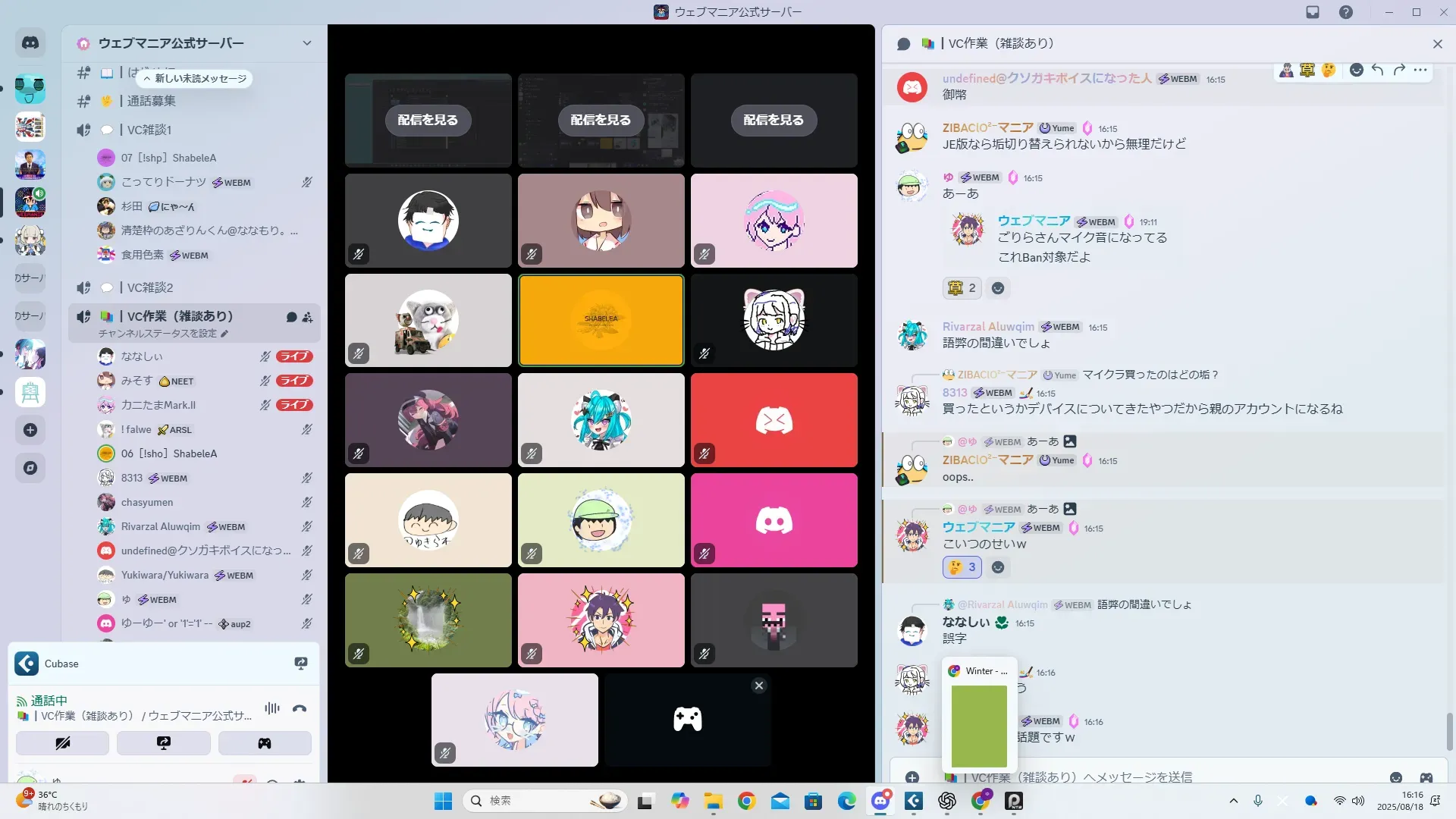Open the 通話募集 text channel
This screenshot has width=1456, height=819.
(151, 101)
